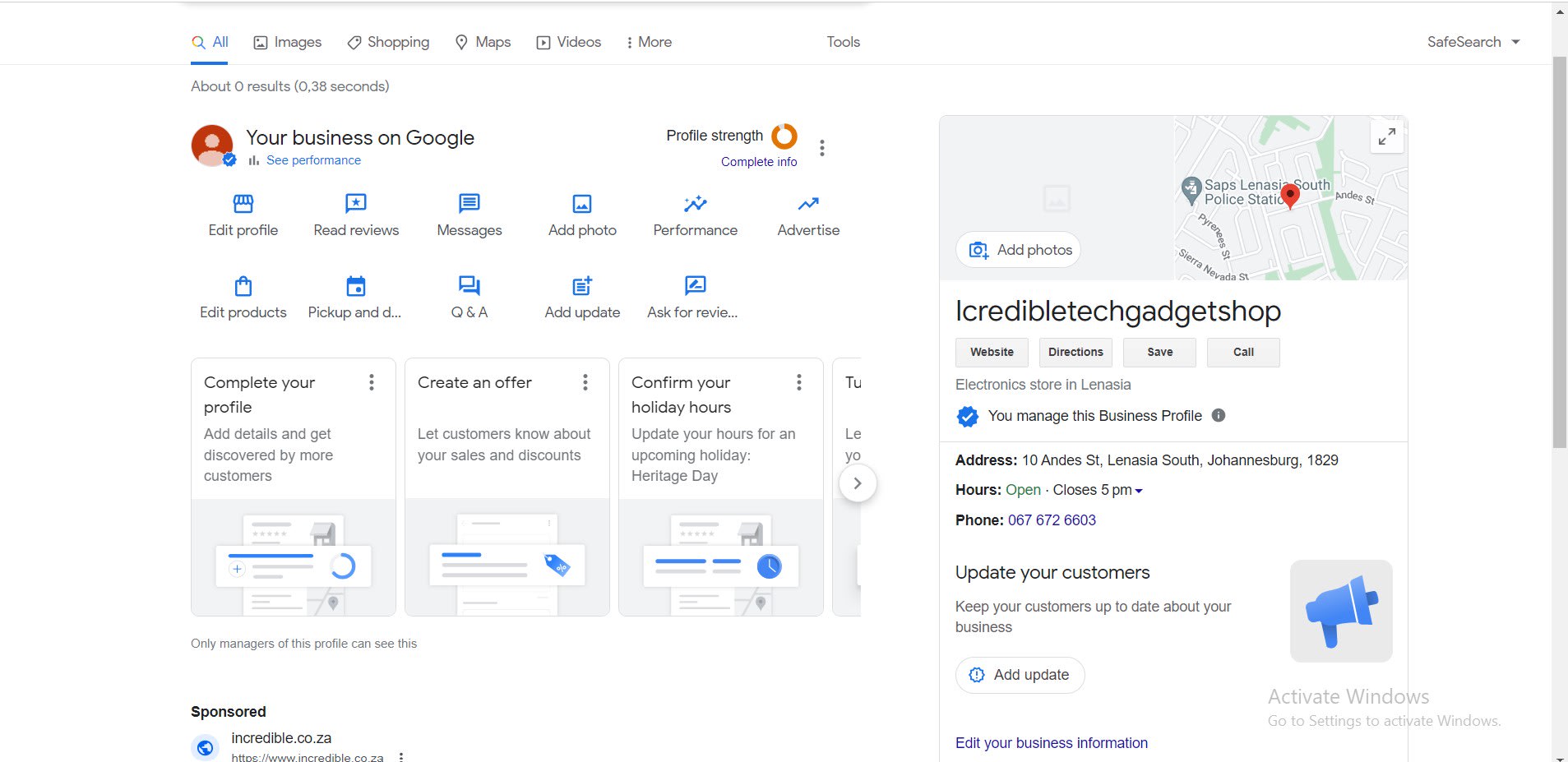Open search Tools
The width and height of the screenshot is (1568, 762).
pos(843,42)
